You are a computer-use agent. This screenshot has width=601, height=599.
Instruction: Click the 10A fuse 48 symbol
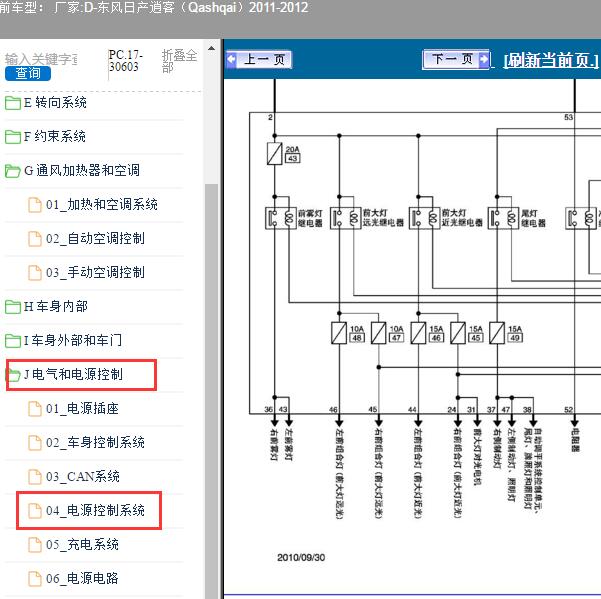click(x=339, y=333)
